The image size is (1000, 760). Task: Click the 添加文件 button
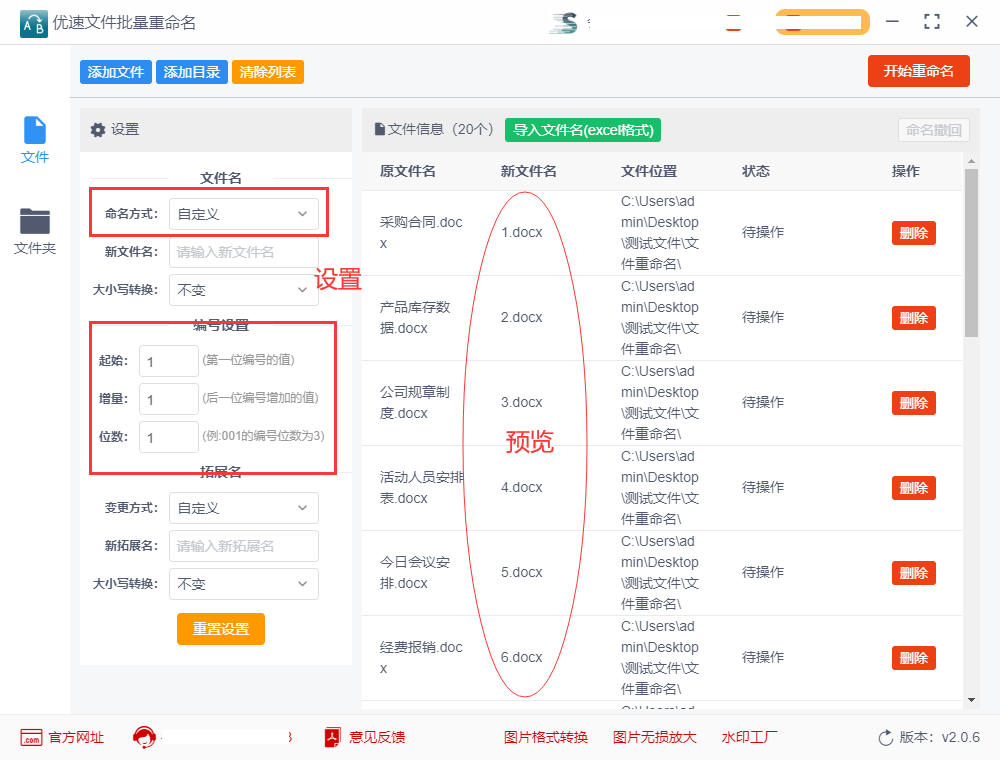click(115, 72)
